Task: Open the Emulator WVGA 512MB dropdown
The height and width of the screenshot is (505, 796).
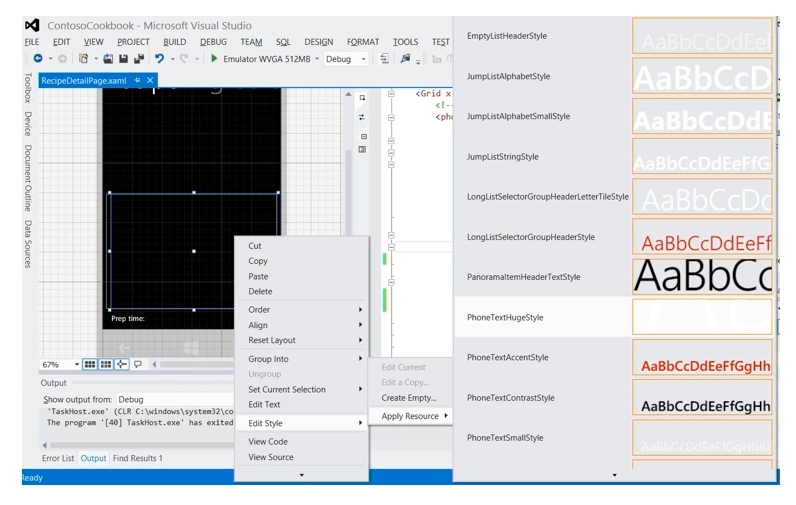Action: click(317, 59)
